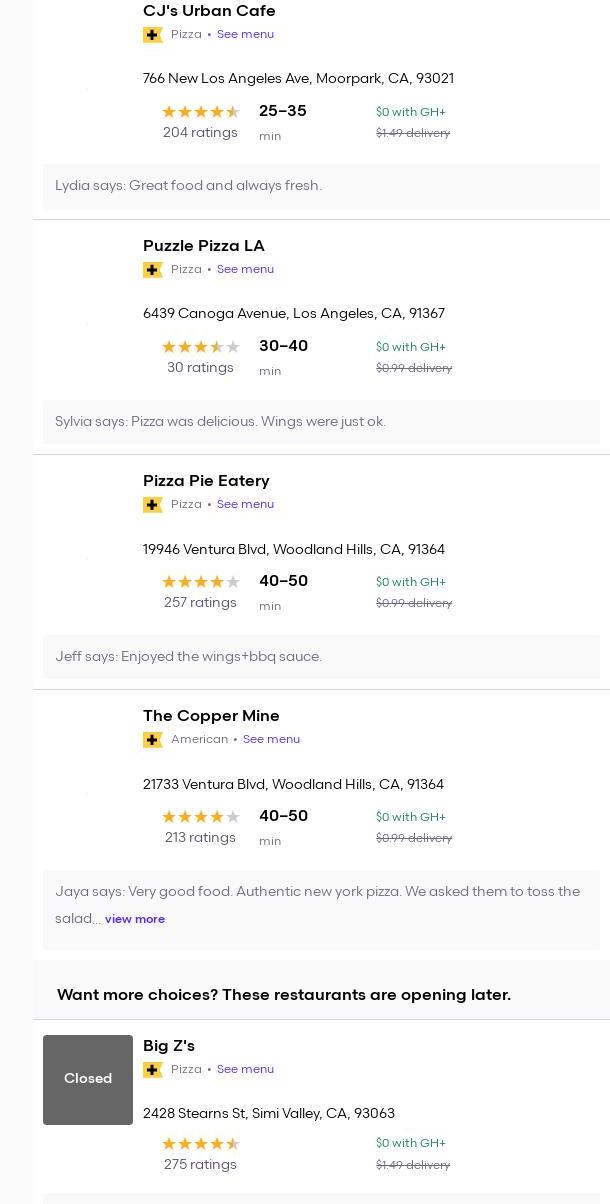
Task: Click Big Z's 275 ratings count
Action: (x=200, y=1165)
